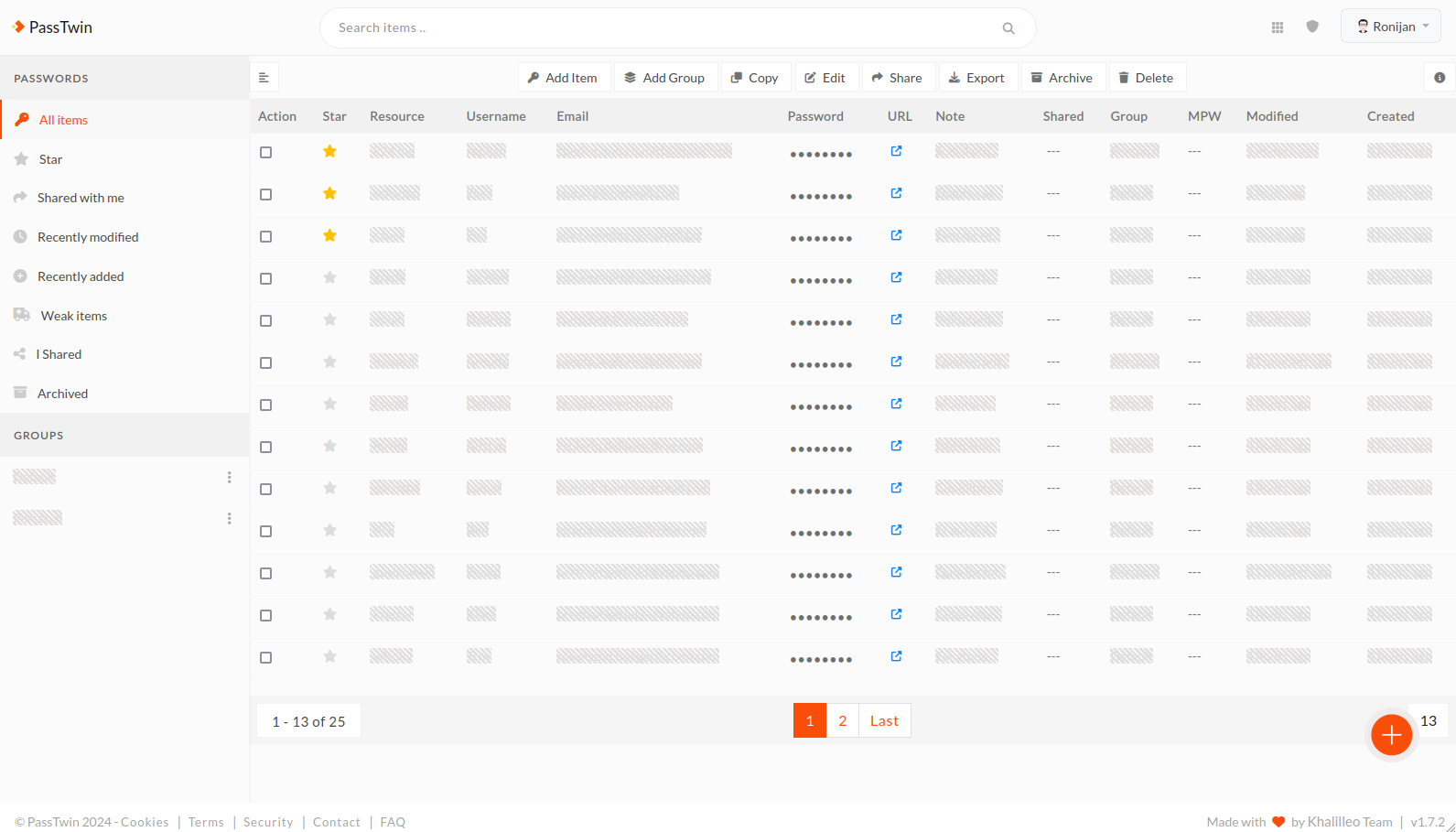1456x832 pixels.
Task: Click the Khalilleo Team link
Action: click(x=1350, y=822)
